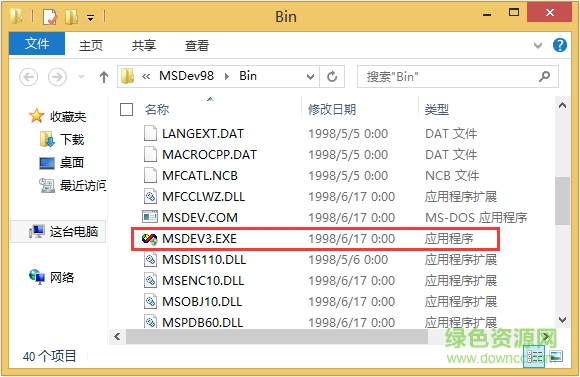Click the 收藏夹 star icon
This screenshot has height=377, width=580.
click(x=37, y=116)
